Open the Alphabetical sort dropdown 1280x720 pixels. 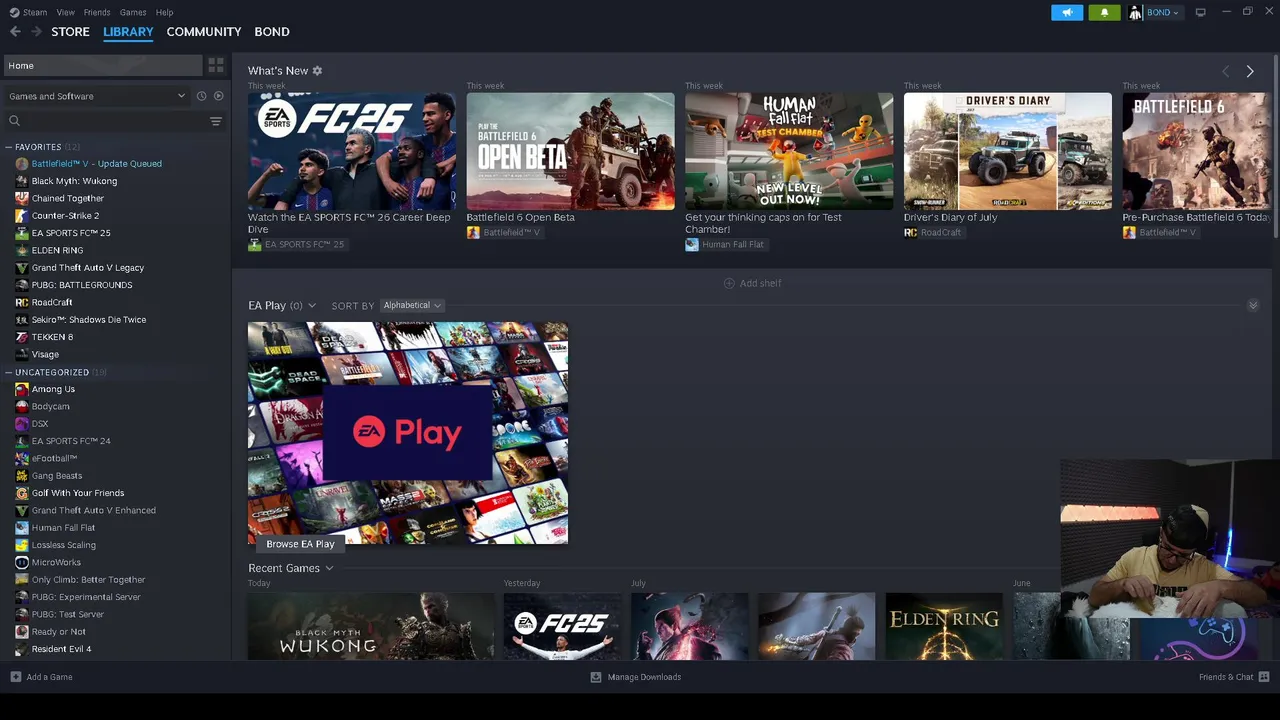pyautogui.click(x=412, y=305)
